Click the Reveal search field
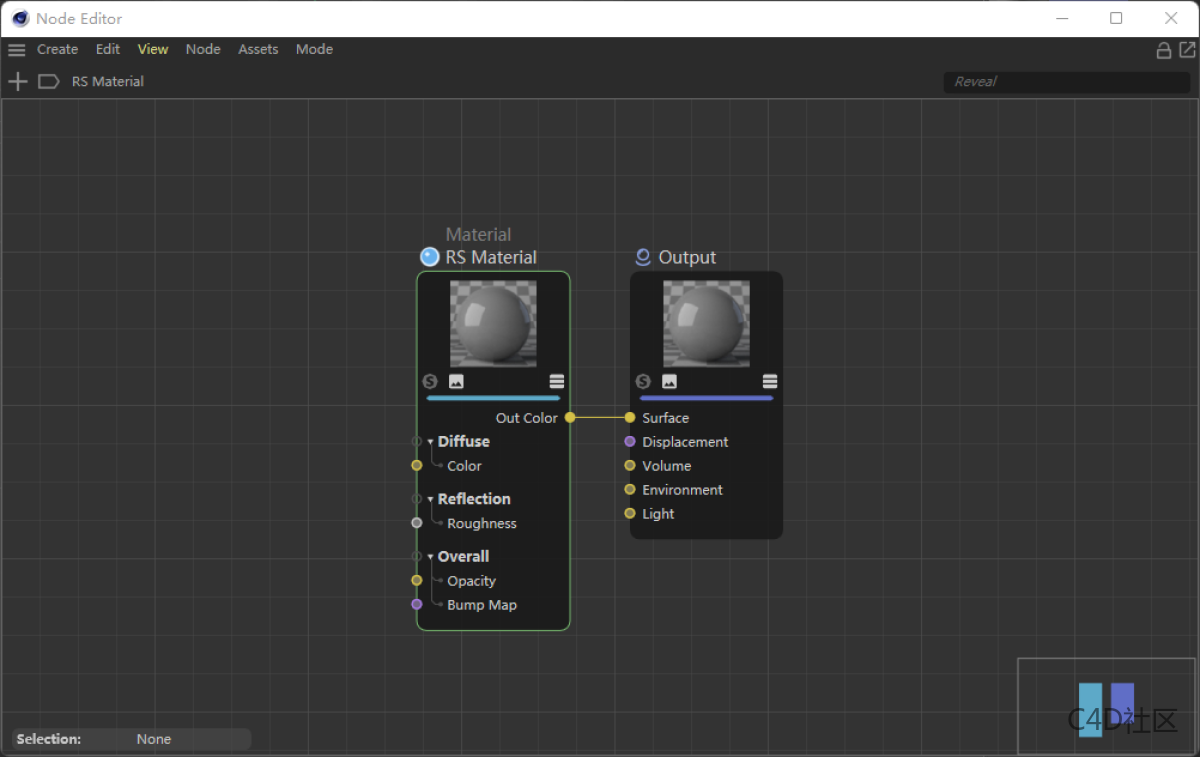This screenshot has height=757, width=1200. (x=1066, y=82)
